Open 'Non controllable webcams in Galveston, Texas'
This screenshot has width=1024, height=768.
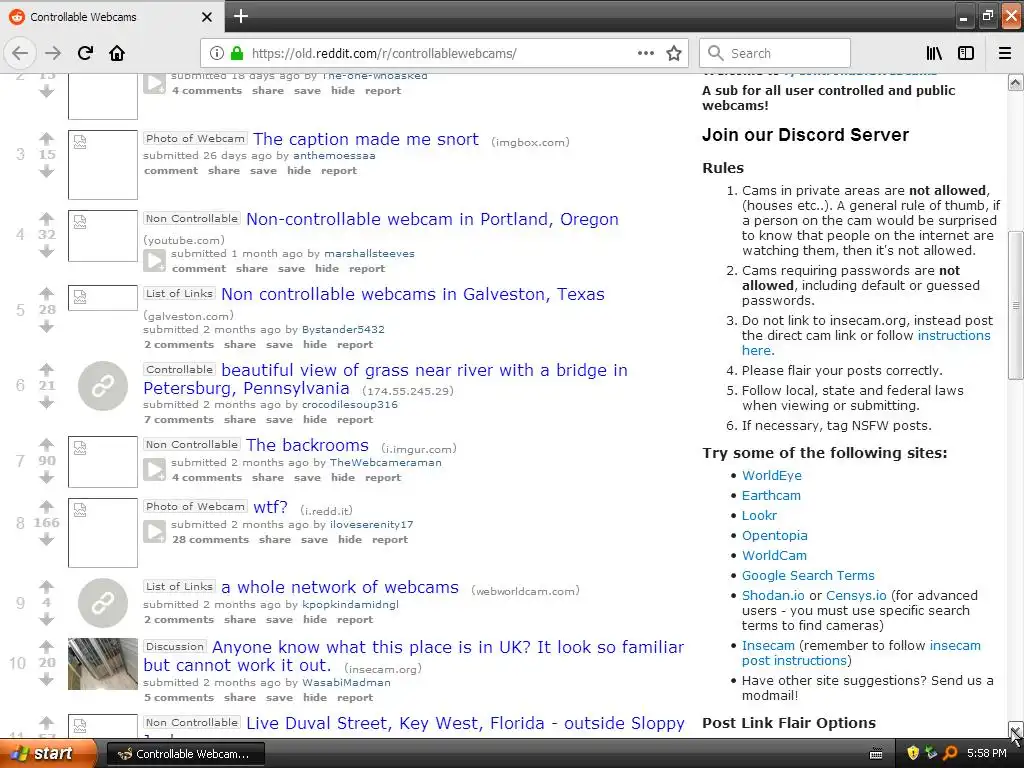[413, 295]
